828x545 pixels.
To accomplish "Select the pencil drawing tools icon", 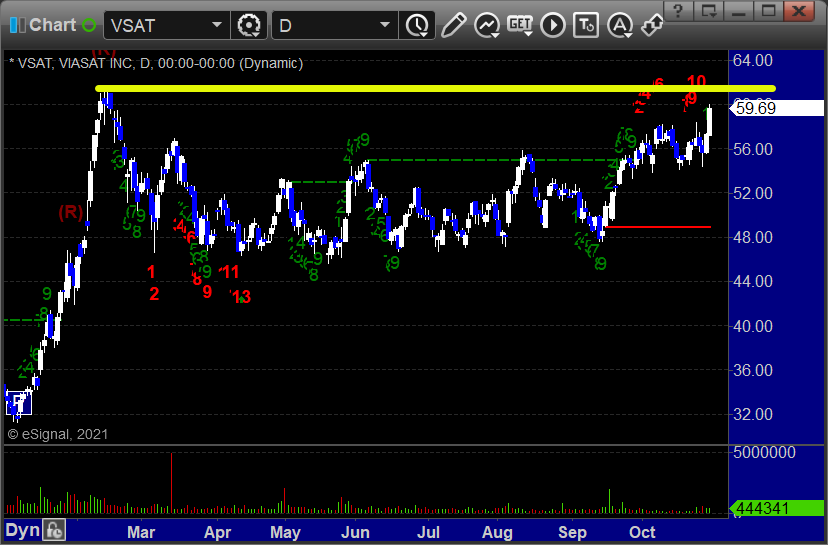I will [453, 25].
